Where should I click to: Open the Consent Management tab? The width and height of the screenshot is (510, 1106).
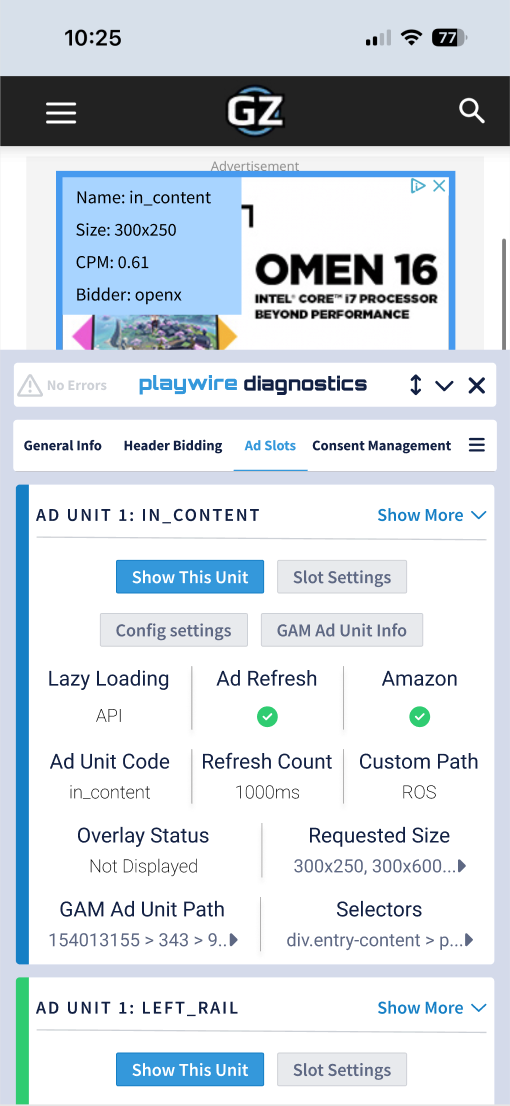(382, 446)
